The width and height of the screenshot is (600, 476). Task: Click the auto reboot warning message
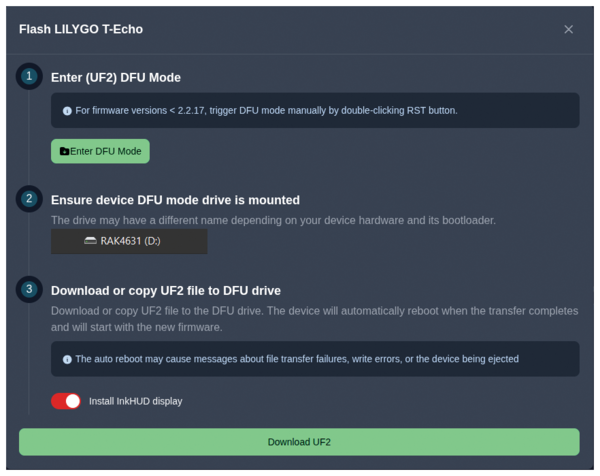[x=297, y=359]
